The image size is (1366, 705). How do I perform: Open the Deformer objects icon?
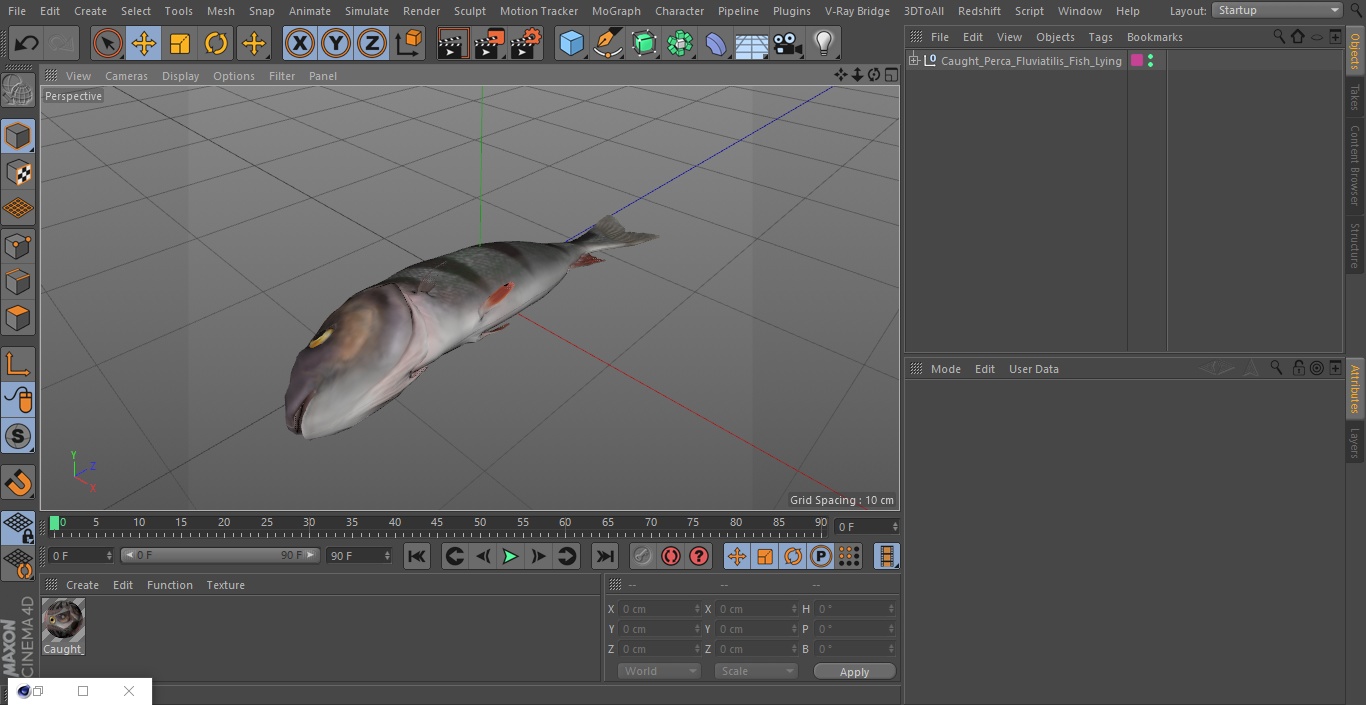pyautogui.click(x=716, y=43)
